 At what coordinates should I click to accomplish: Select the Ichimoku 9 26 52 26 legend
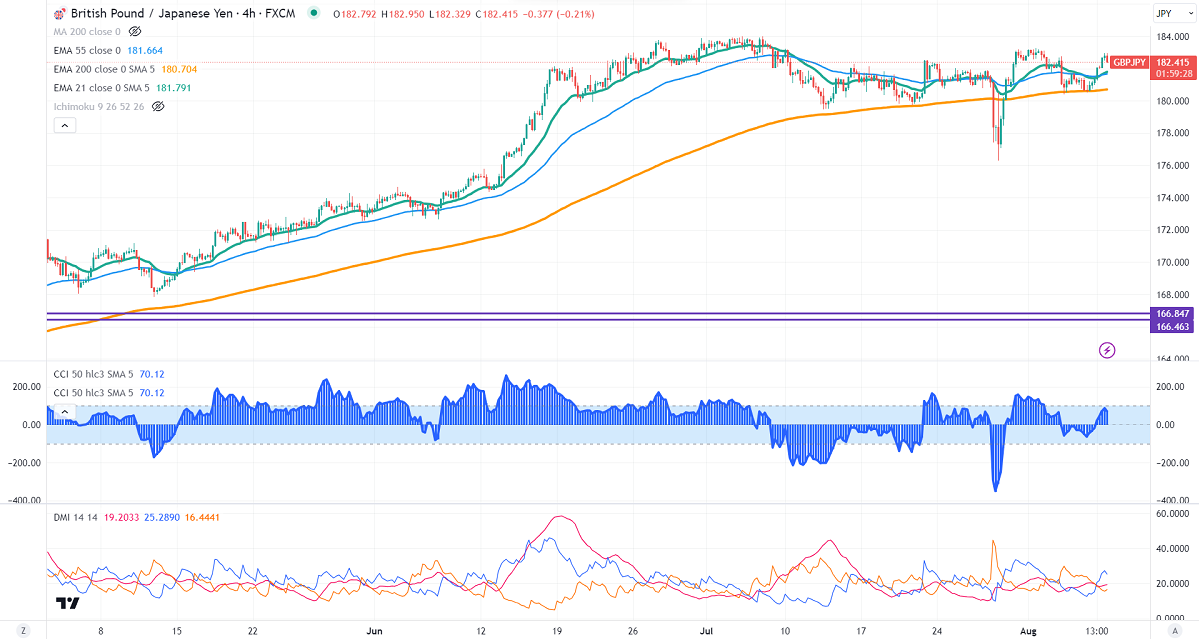pyautogui.click(x=99, y=106)
